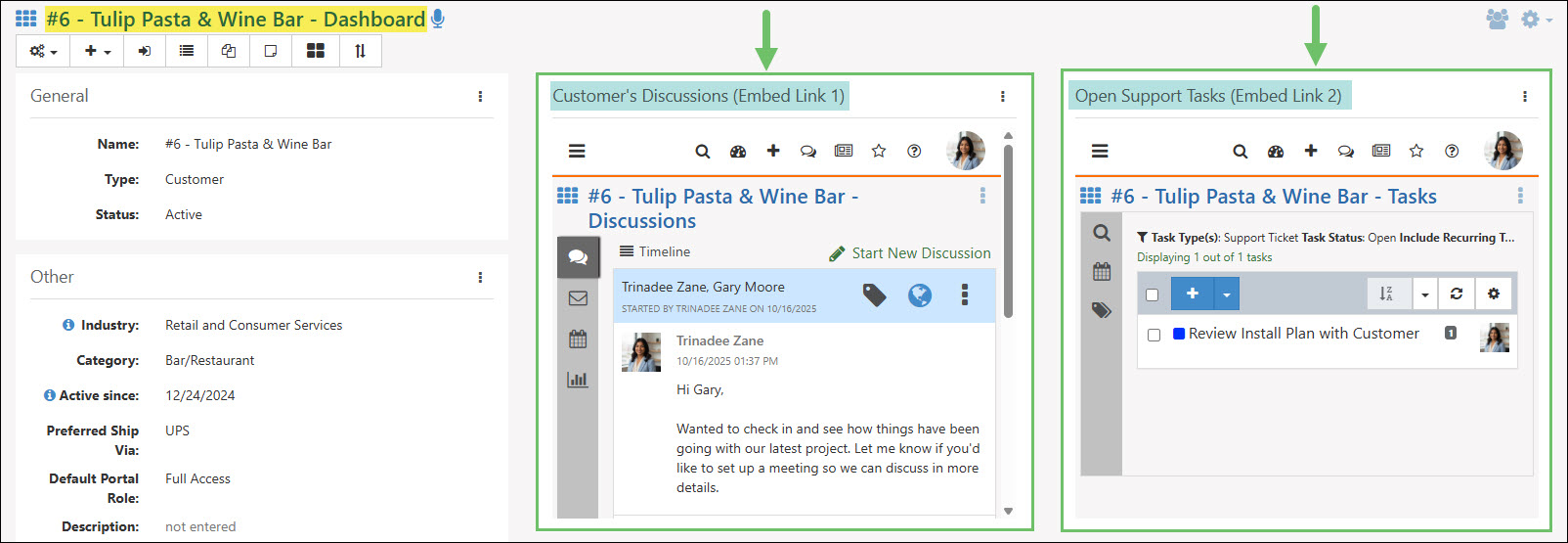
Task: Click the Timeline view option
Action: tap(655, 251)
